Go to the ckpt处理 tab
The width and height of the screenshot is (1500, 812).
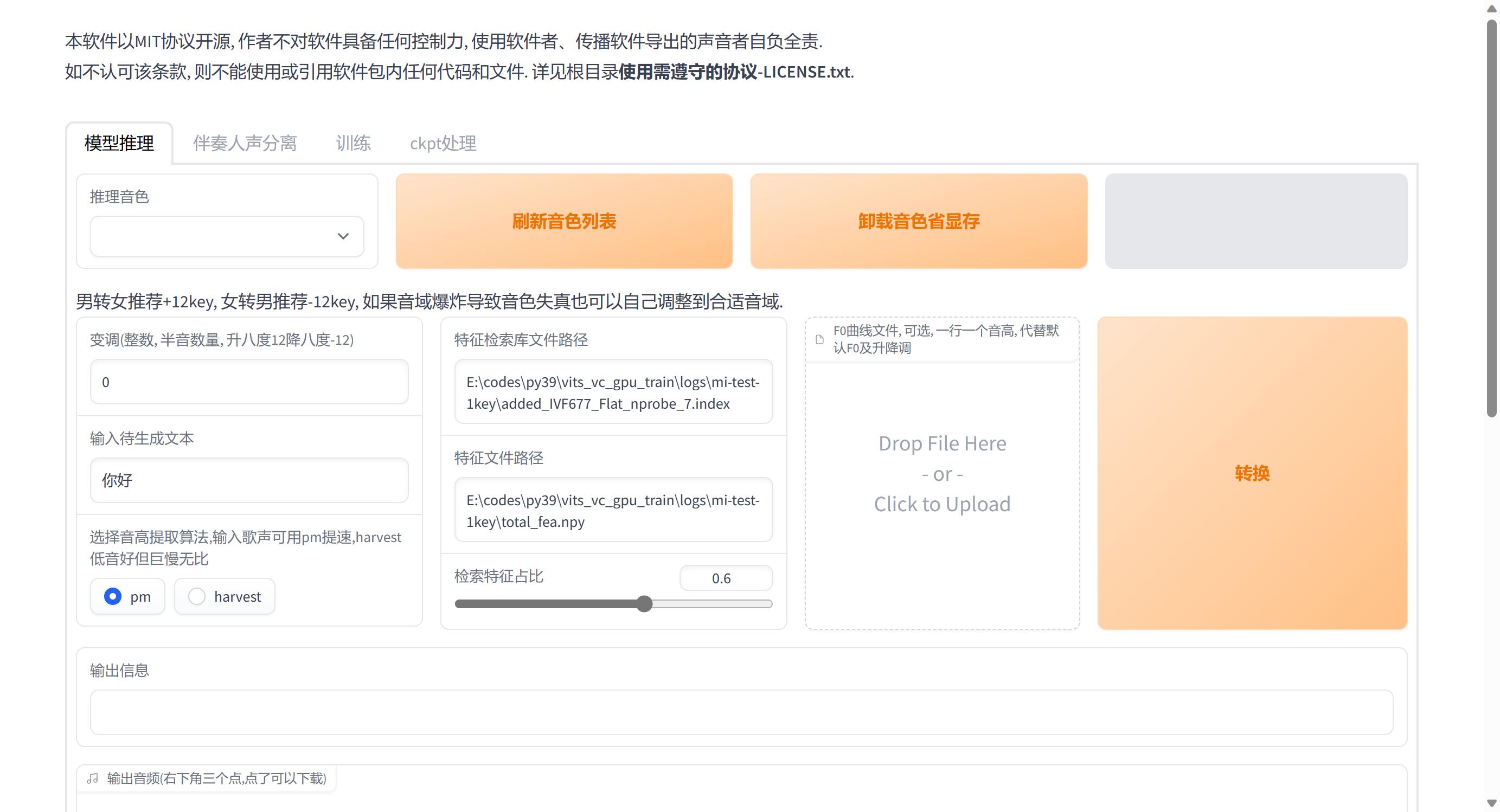point(443,143)
